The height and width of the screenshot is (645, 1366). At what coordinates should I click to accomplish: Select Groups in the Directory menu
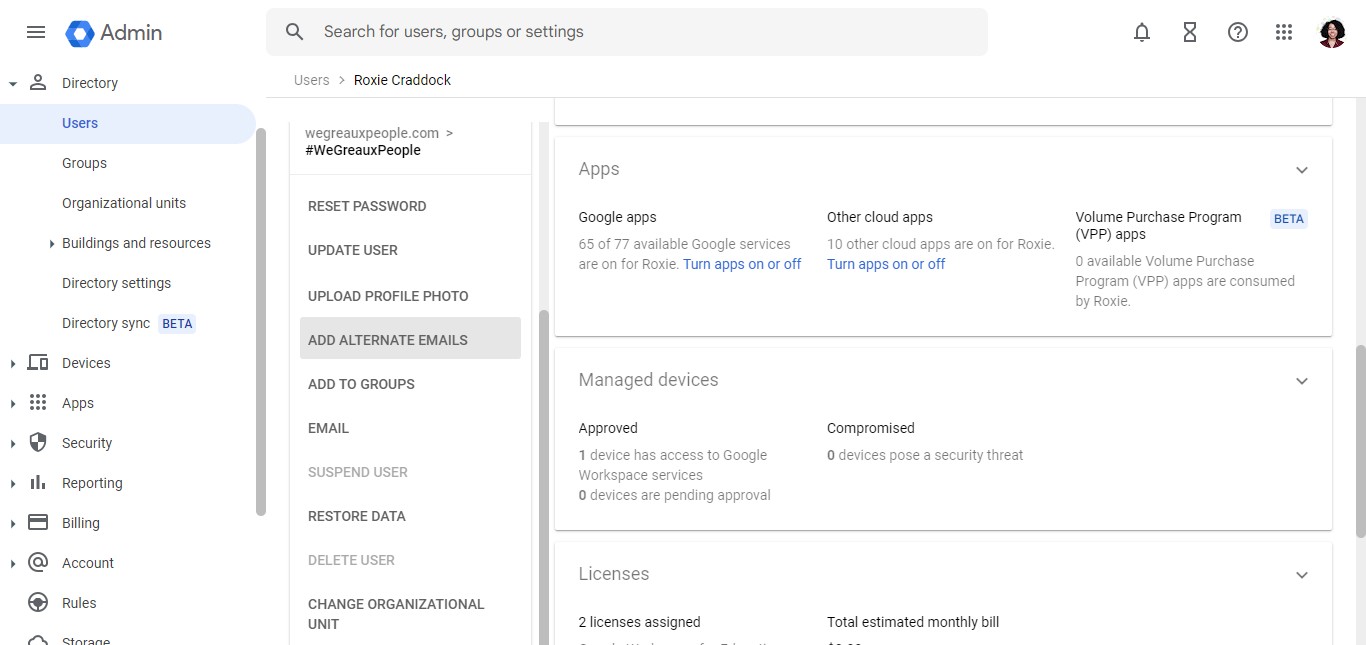pyautogui.click(x=84, y=163)
